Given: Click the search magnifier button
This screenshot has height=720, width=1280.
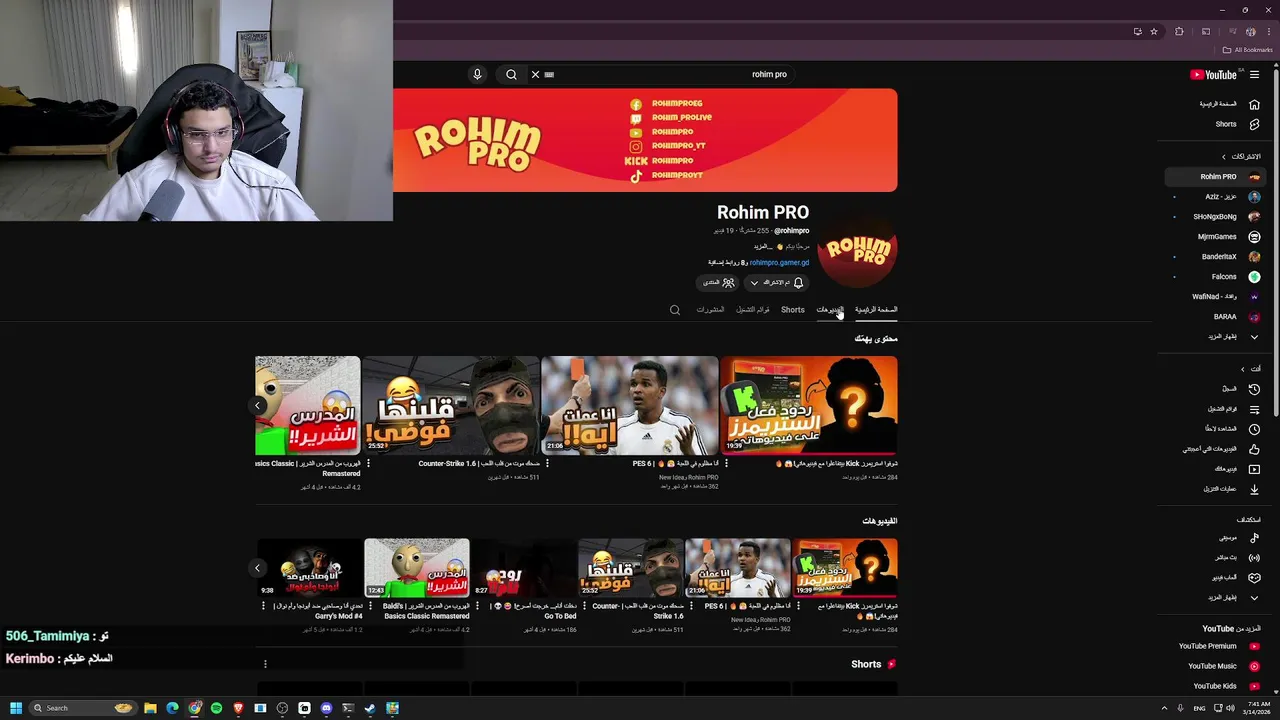Looking at the screenshot, I should 511,74.
